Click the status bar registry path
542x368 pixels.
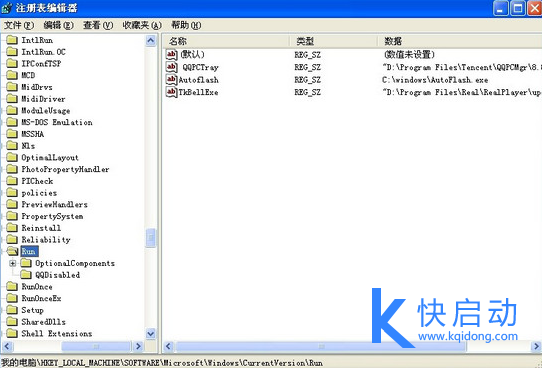pos(162,363)
